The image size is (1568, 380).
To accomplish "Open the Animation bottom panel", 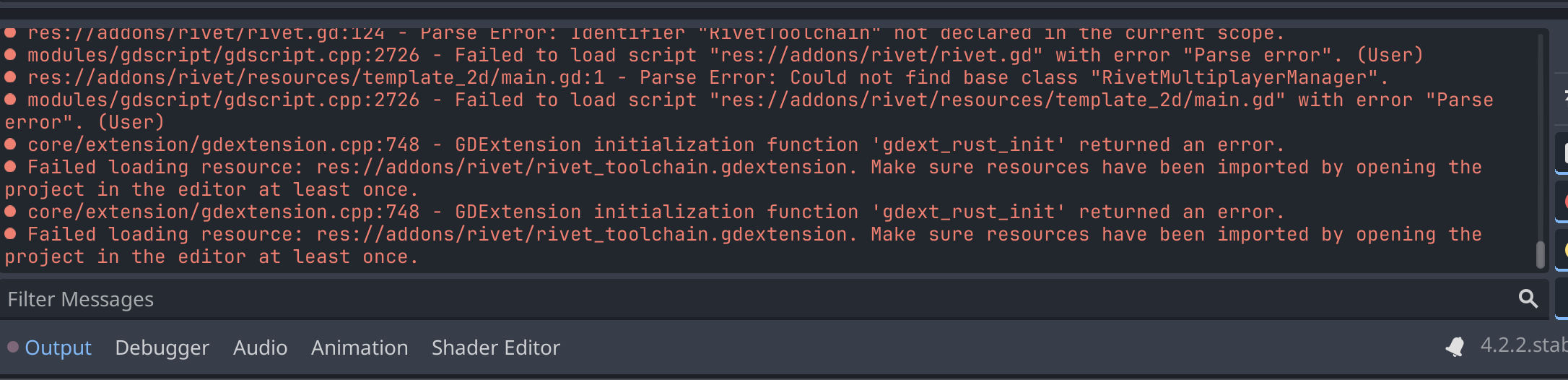I will tap(360, 347).
